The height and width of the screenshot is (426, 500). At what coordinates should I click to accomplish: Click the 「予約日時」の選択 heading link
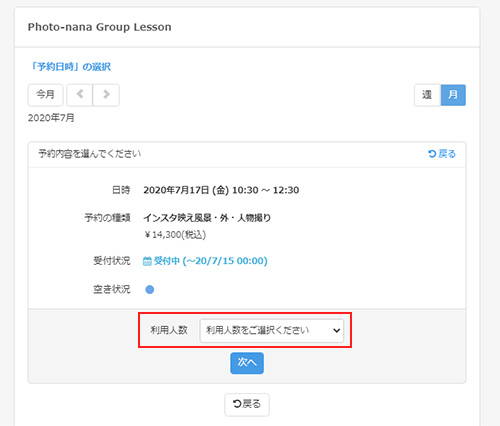coord(69,67)
